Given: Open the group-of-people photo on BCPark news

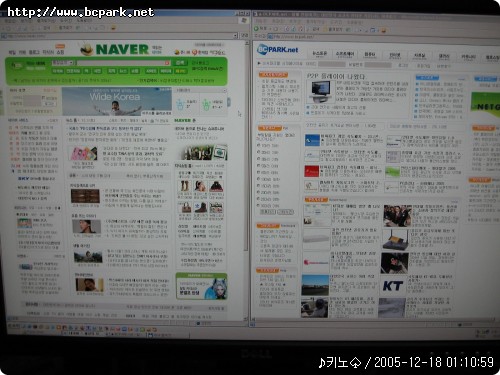Looking at the screenshot, I should 397,216.
